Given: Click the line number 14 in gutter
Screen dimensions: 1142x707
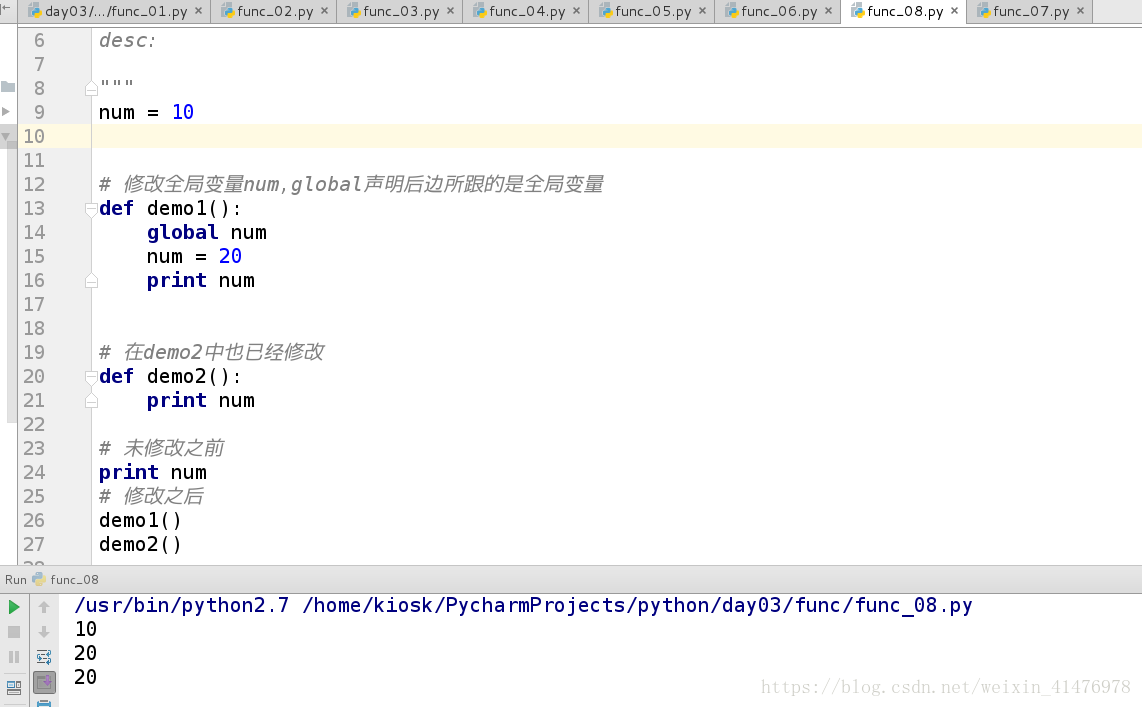Looking at the screenshot, I should pyautogui.click(x=34, y=232).
